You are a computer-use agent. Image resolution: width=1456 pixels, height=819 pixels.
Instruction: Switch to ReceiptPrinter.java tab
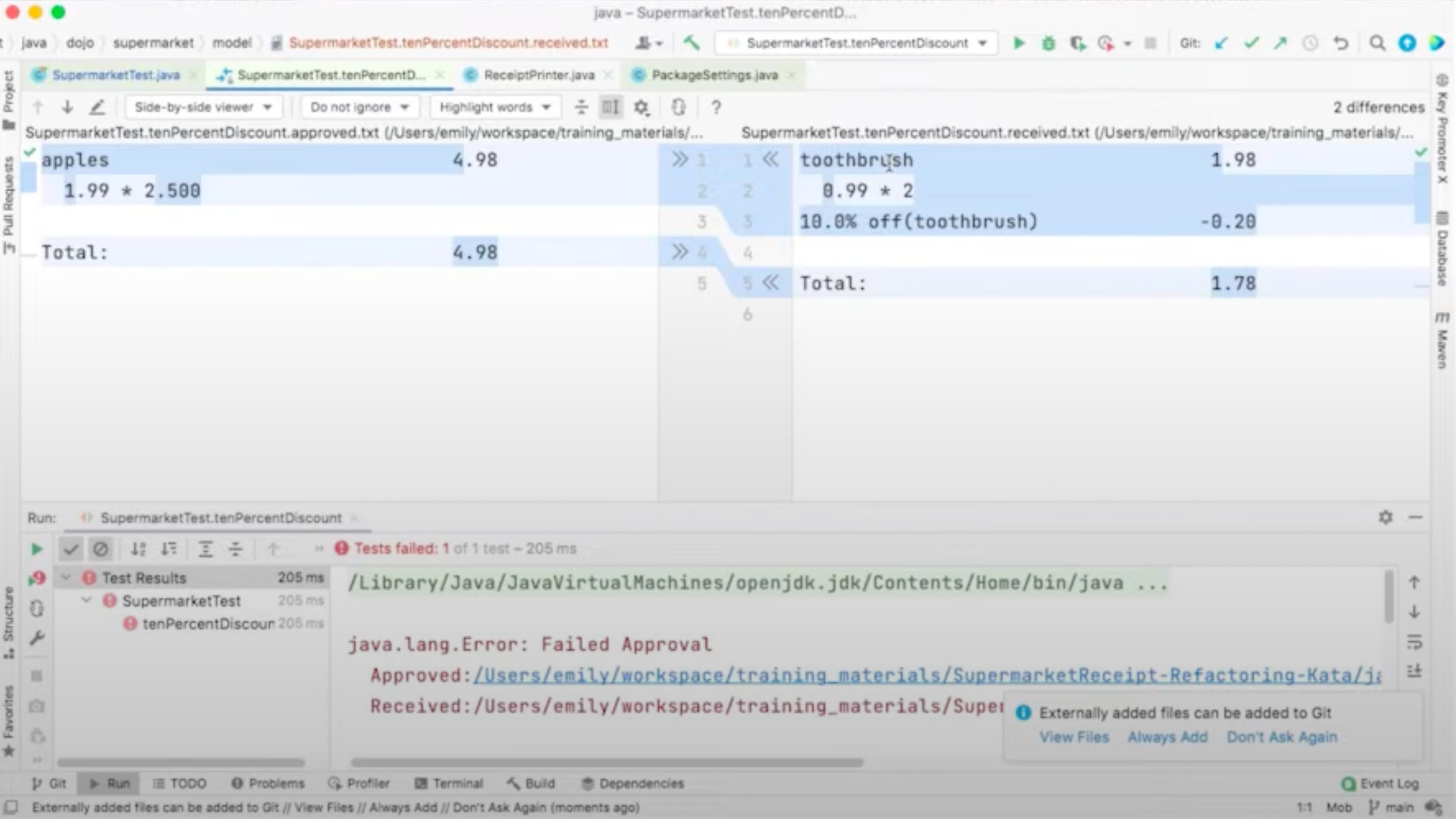[539, 75]
